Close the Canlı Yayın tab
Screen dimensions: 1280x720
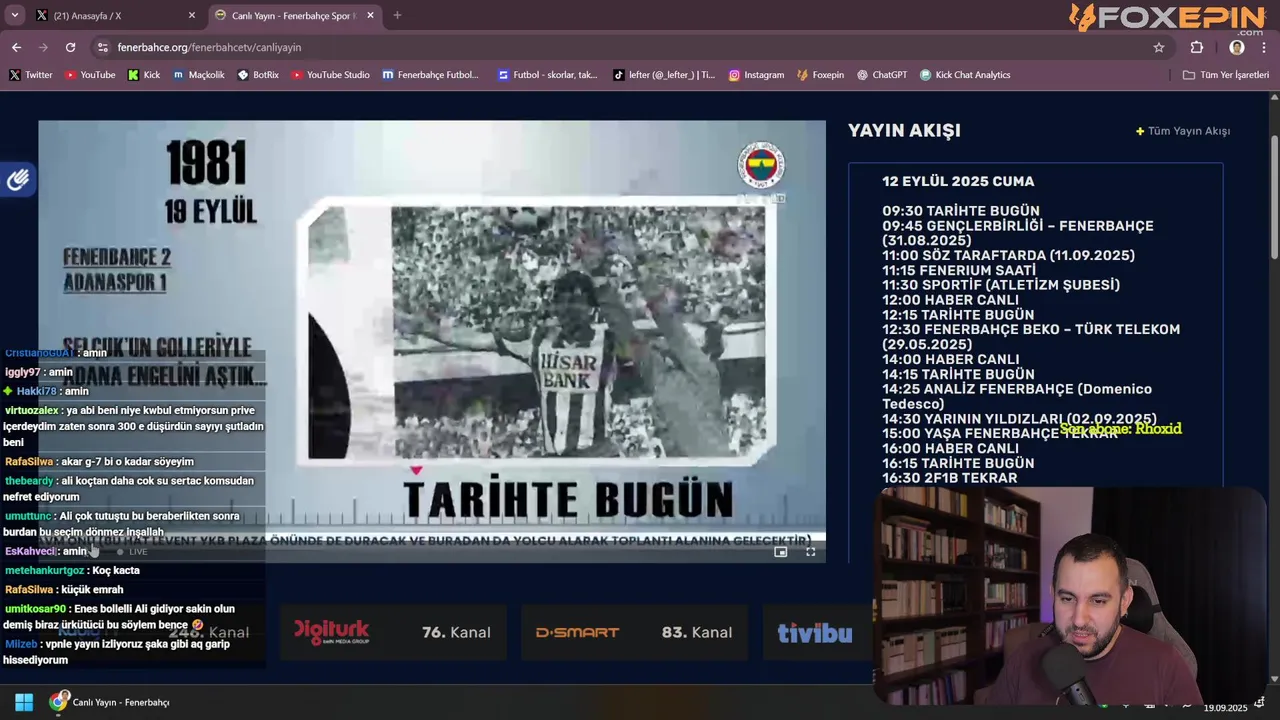pyautogui.click(x=370, y=15)
